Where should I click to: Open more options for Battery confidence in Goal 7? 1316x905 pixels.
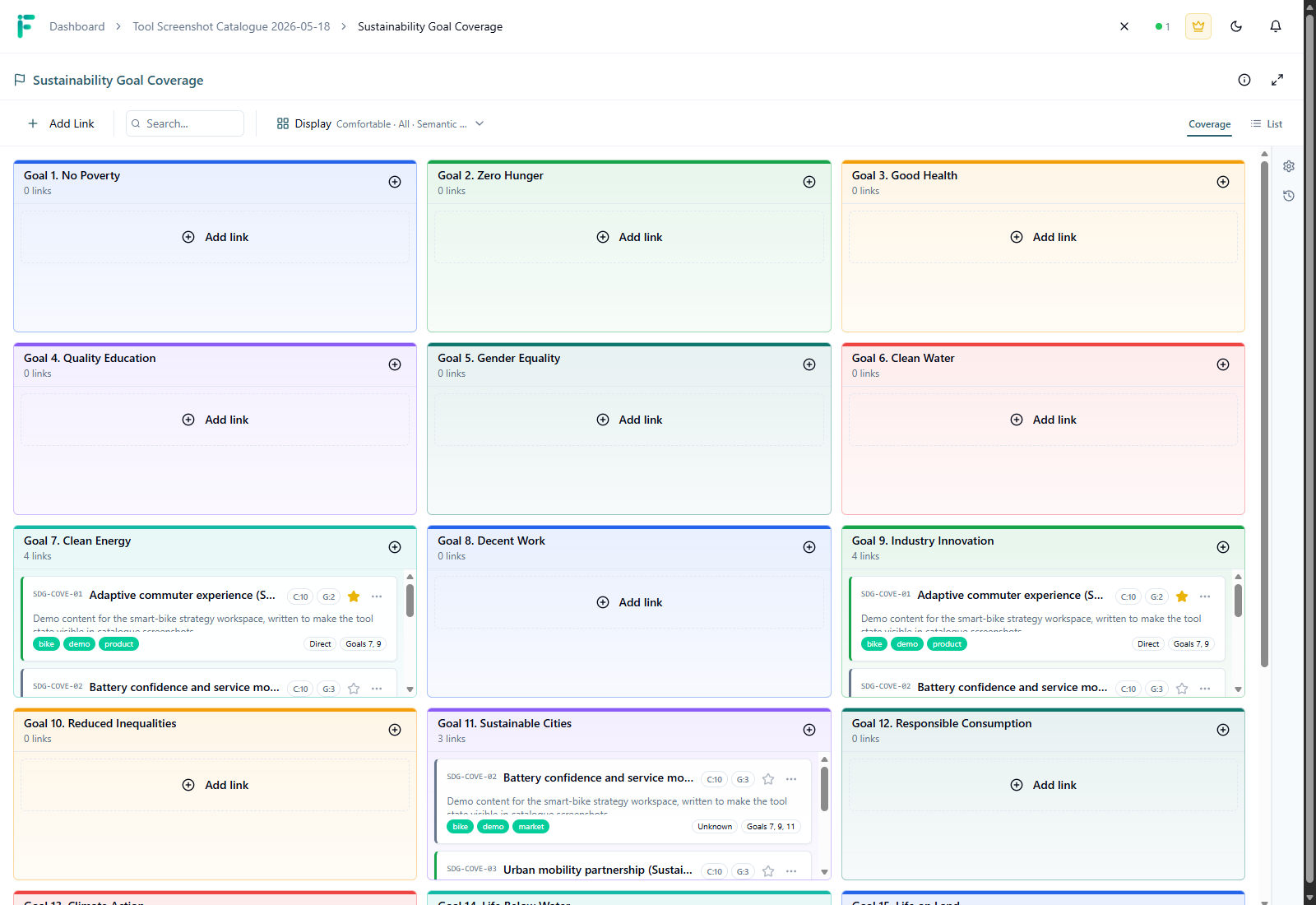[x=377, y=689]
